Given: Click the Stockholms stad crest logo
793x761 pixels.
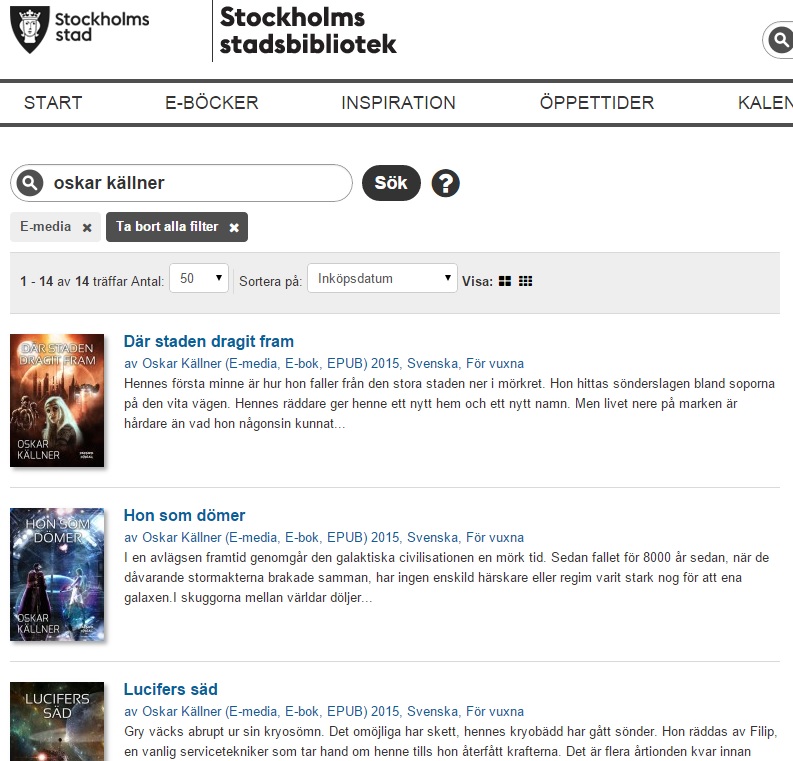Looking at the screenshot, I should tap(30, 29).
